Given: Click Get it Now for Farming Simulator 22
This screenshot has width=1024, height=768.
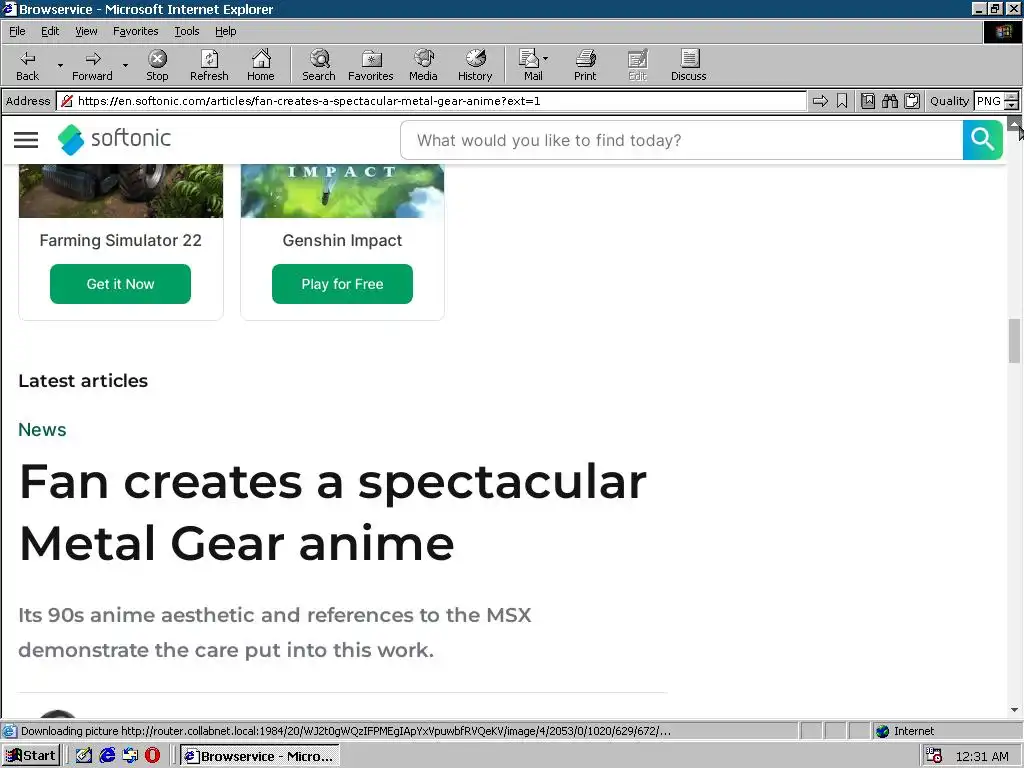Looking at the screenshot, I should click(120, 284).
